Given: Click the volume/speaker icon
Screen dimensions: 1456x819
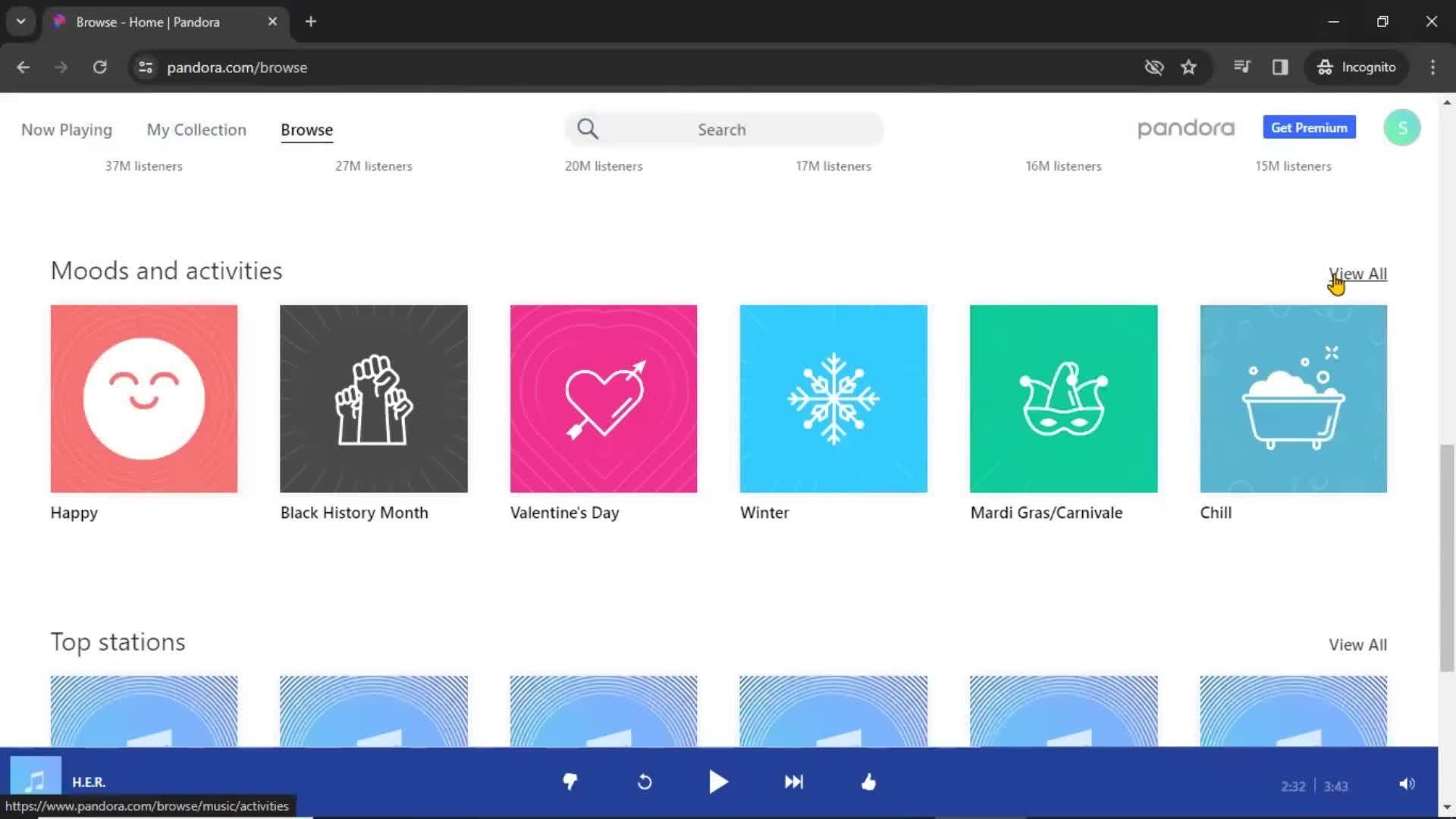Looking at the screenshot, I should (x=1407, y=783).
